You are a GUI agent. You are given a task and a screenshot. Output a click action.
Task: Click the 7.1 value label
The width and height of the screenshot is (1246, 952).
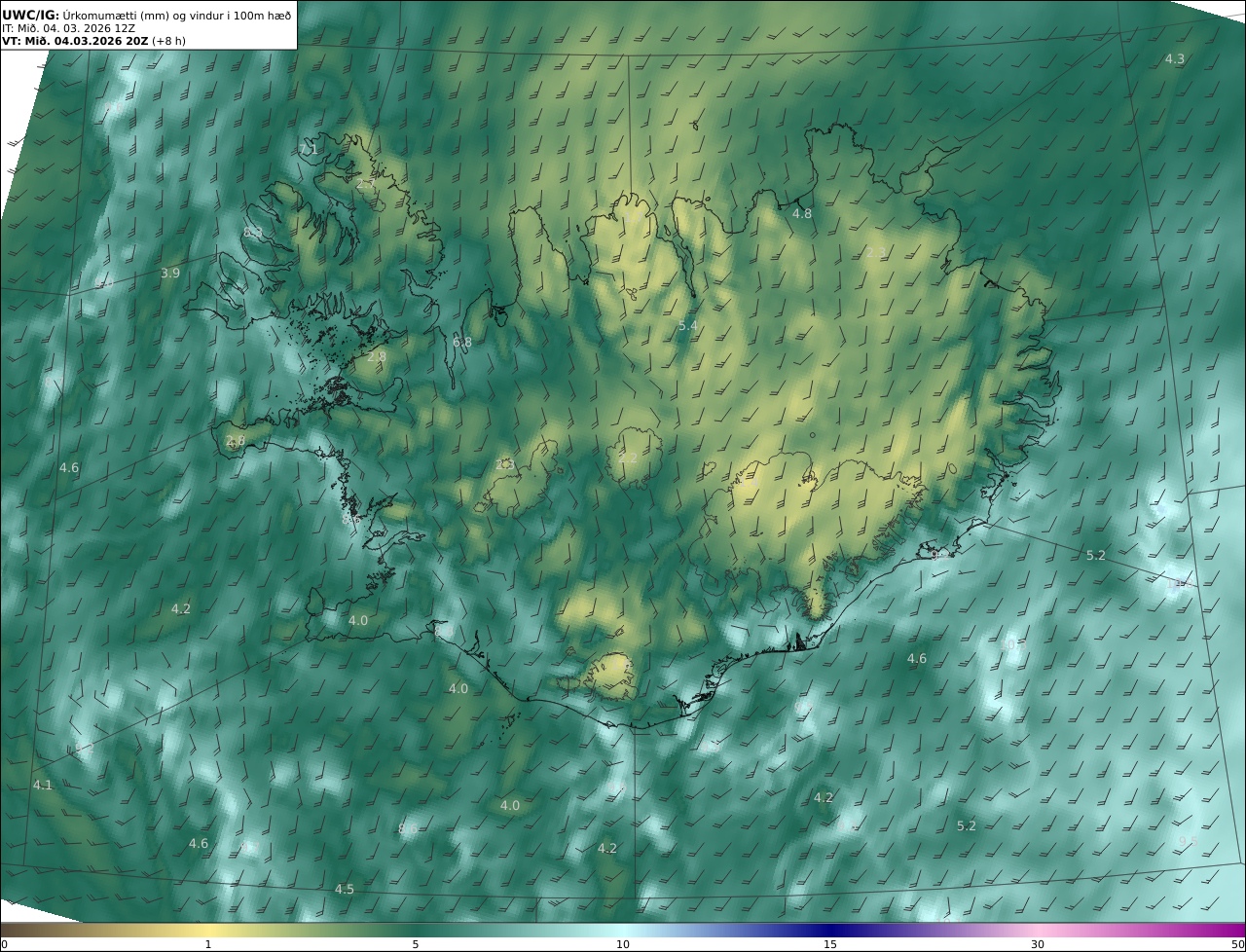[x=309, y=150]
